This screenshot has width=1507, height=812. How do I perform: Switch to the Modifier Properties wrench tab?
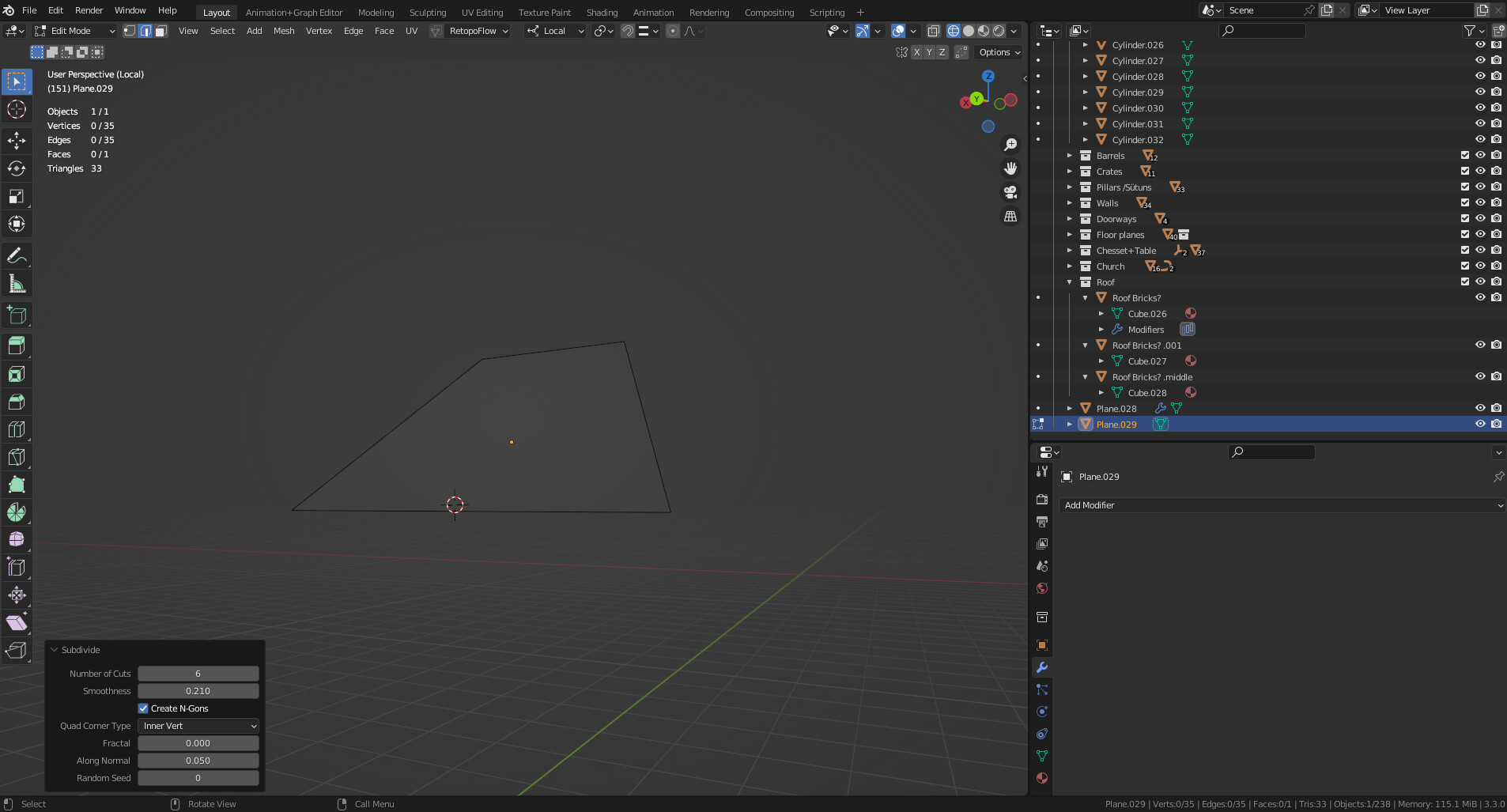coord(1042,667)
